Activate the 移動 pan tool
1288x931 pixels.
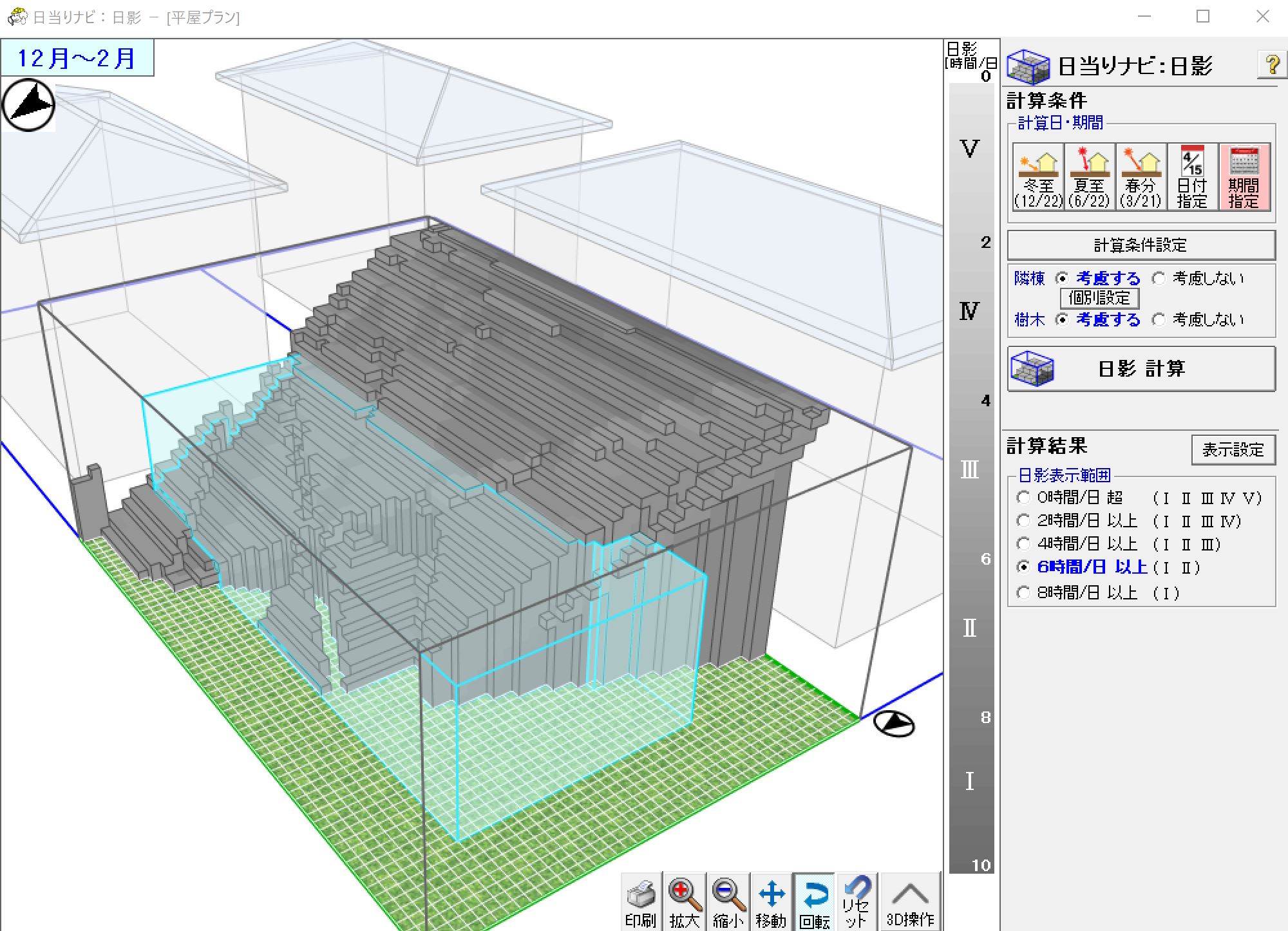[771, 901]
